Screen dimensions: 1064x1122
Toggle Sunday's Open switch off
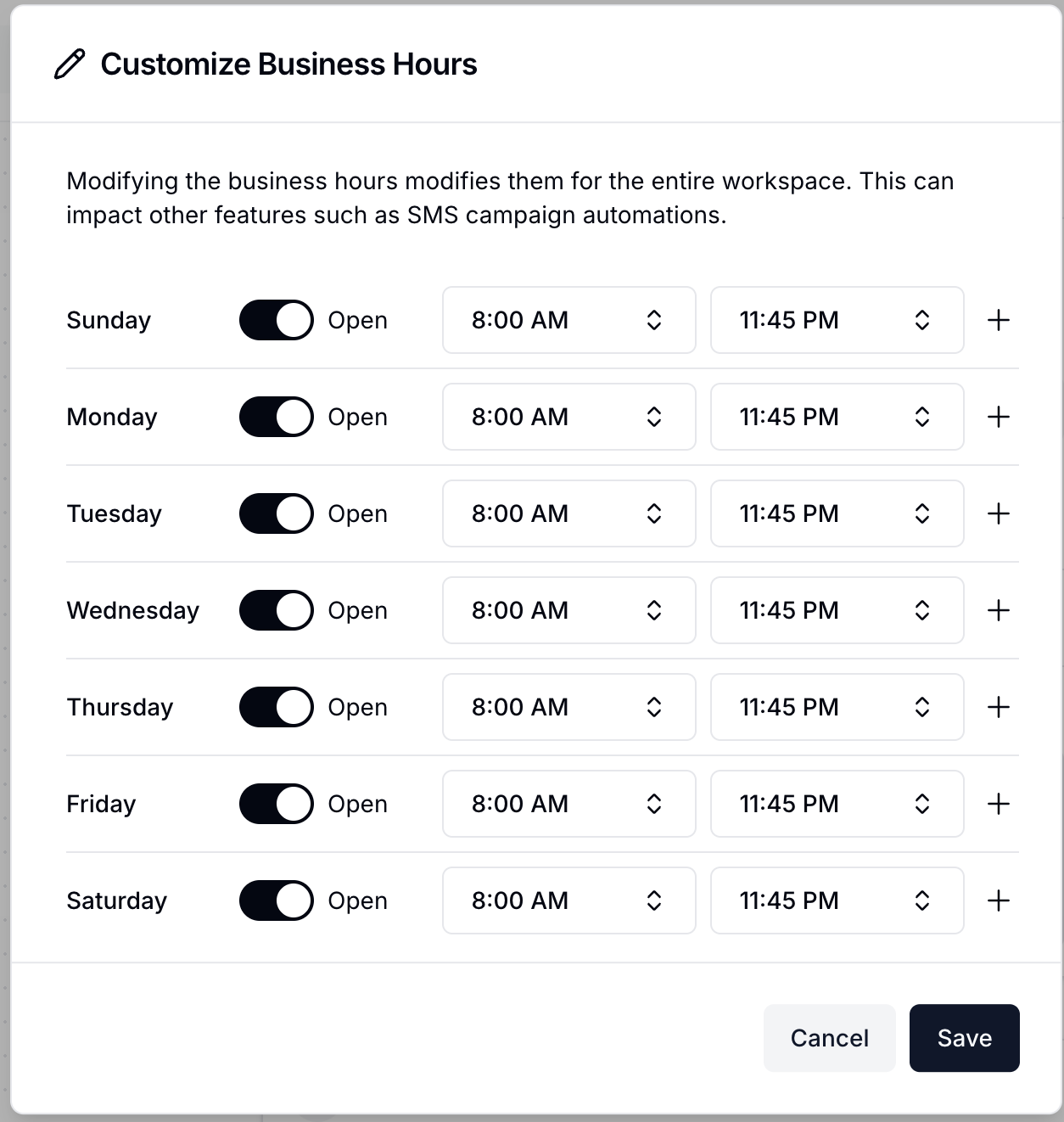(x=275, y=320)
